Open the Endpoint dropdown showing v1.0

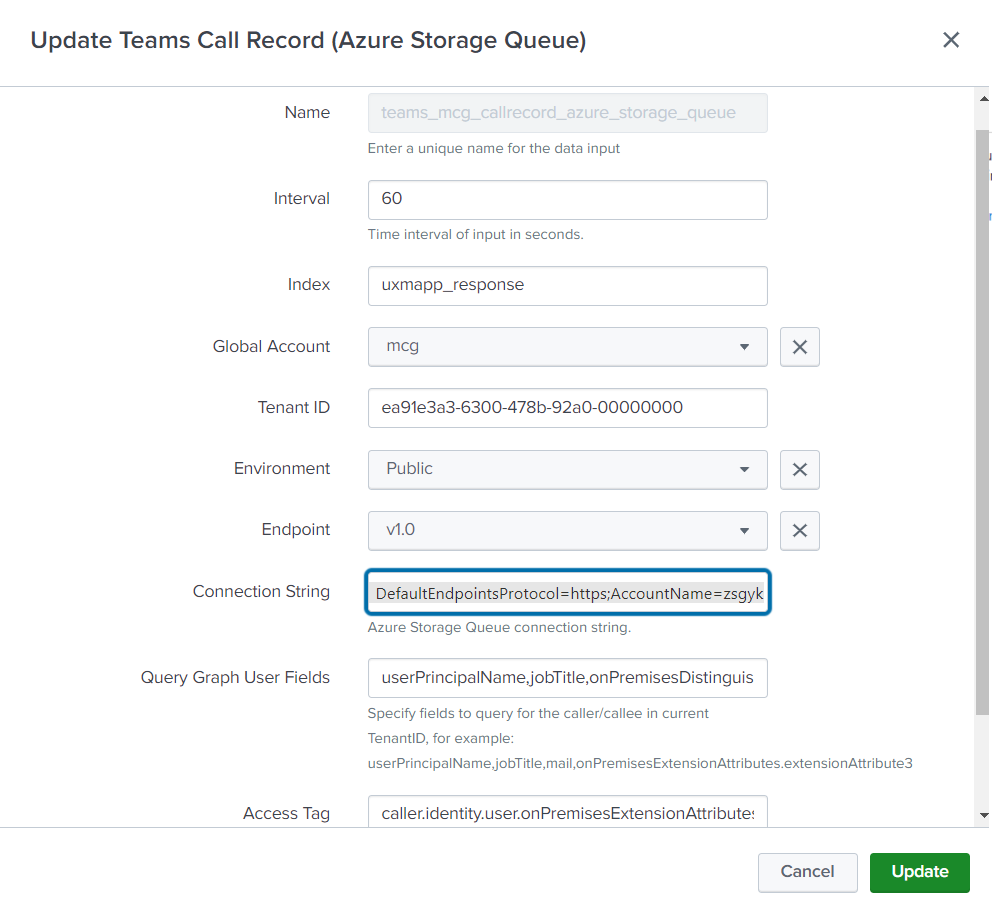(567, 531)
